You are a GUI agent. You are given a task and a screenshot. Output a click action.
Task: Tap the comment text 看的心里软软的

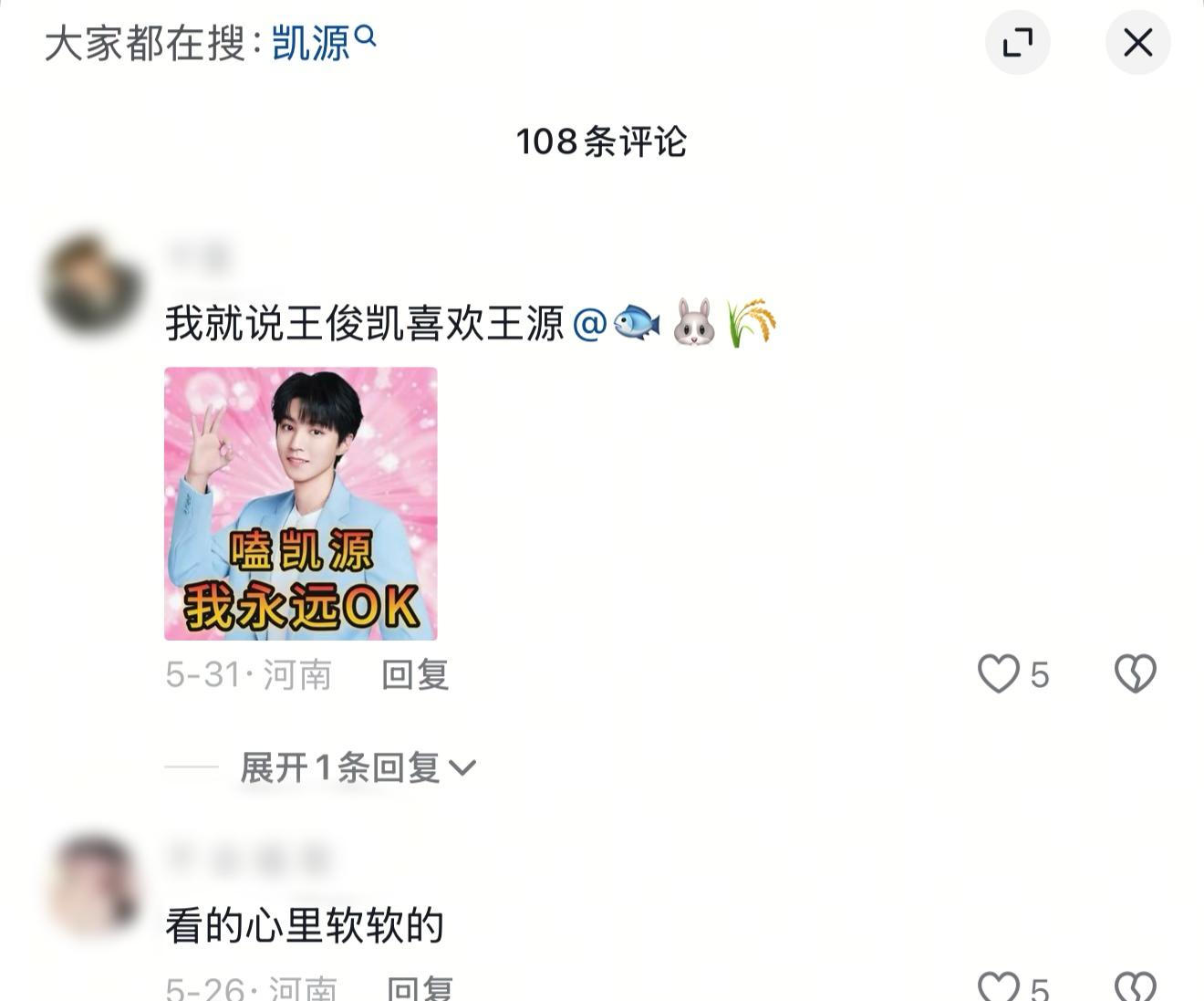coord(305,925)
